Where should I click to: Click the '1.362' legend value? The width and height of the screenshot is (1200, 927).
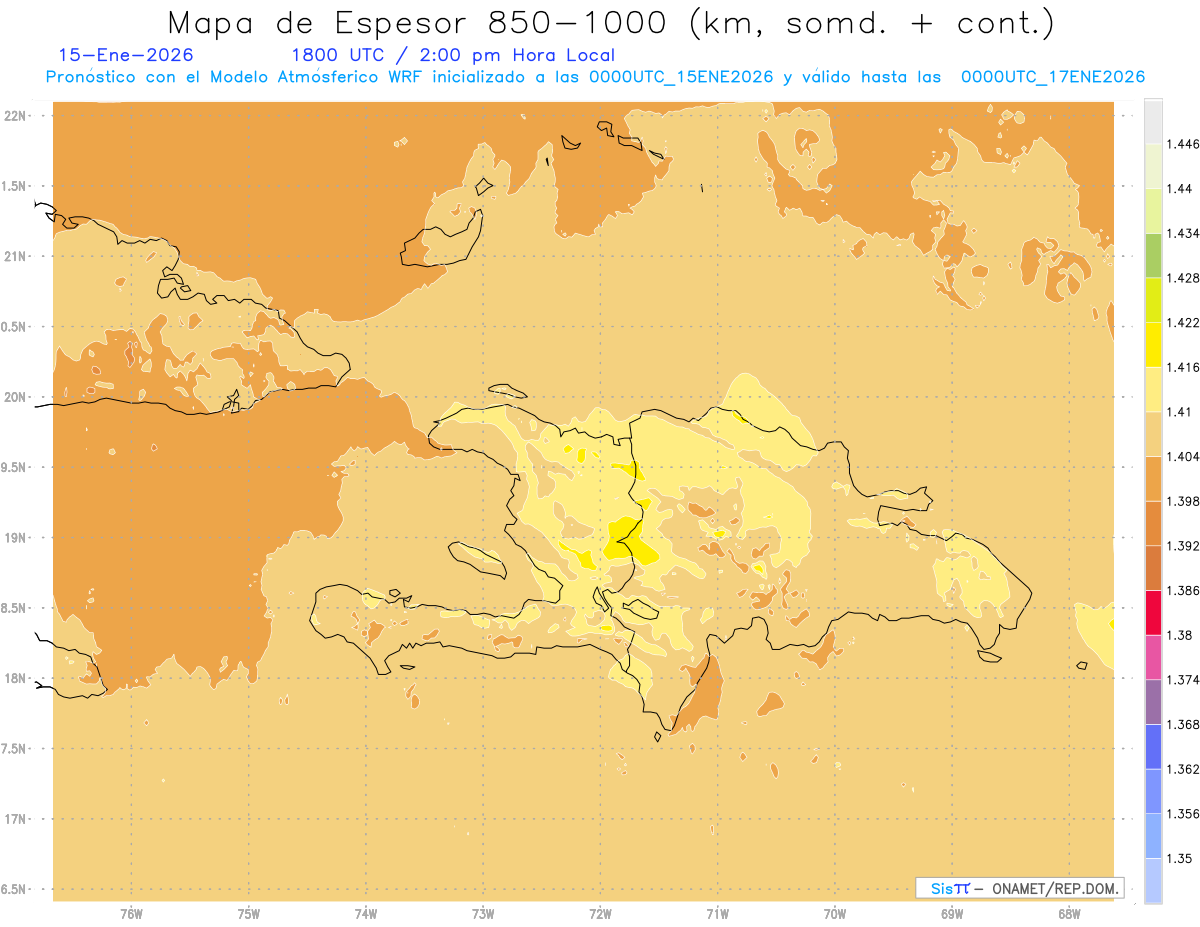[x=1183, y=769]
